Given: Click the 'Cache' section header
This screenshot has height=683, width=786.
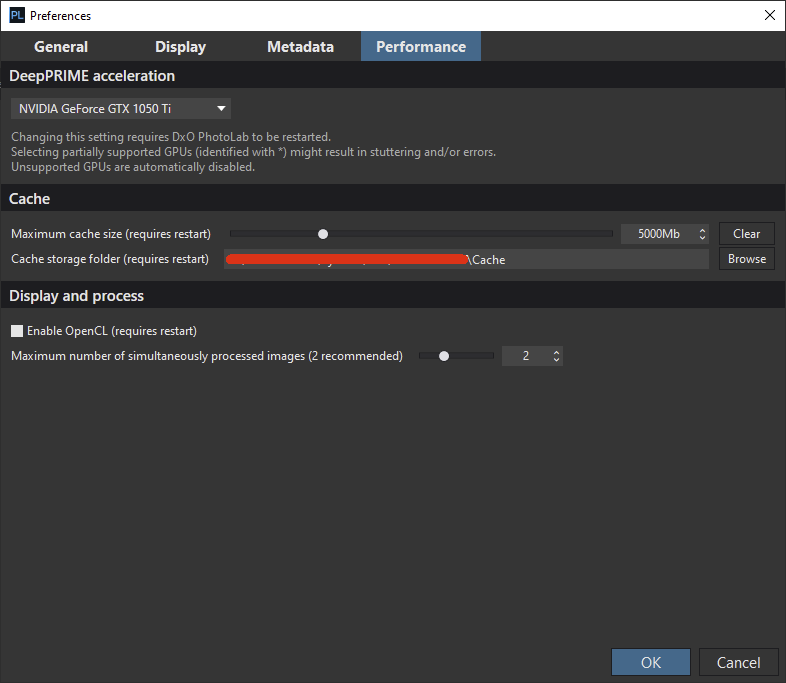Looking at the screenshot, I should tap(30, 199).
